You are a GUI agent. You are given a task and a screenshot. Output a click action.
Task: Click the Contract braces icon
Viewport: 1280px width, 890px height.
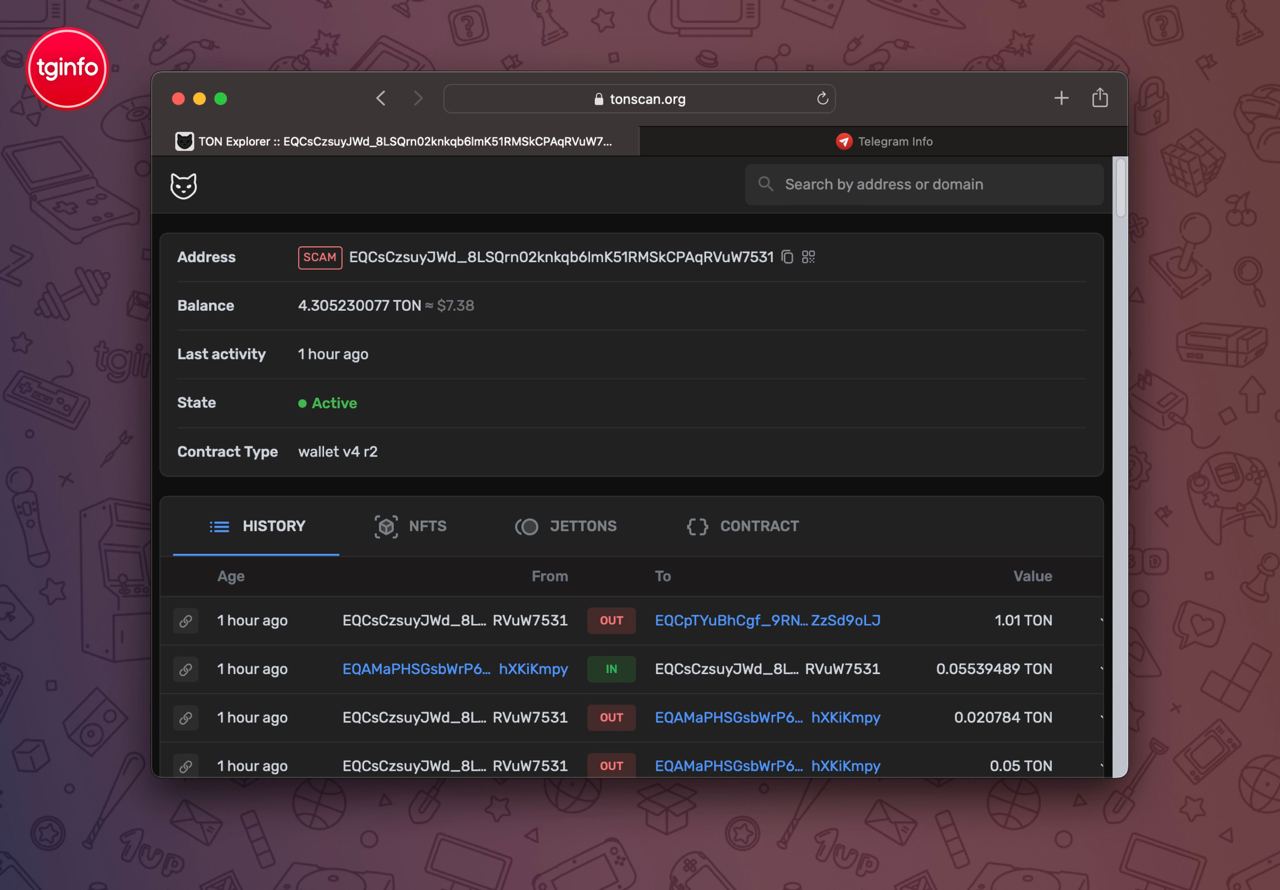[697, 526]
